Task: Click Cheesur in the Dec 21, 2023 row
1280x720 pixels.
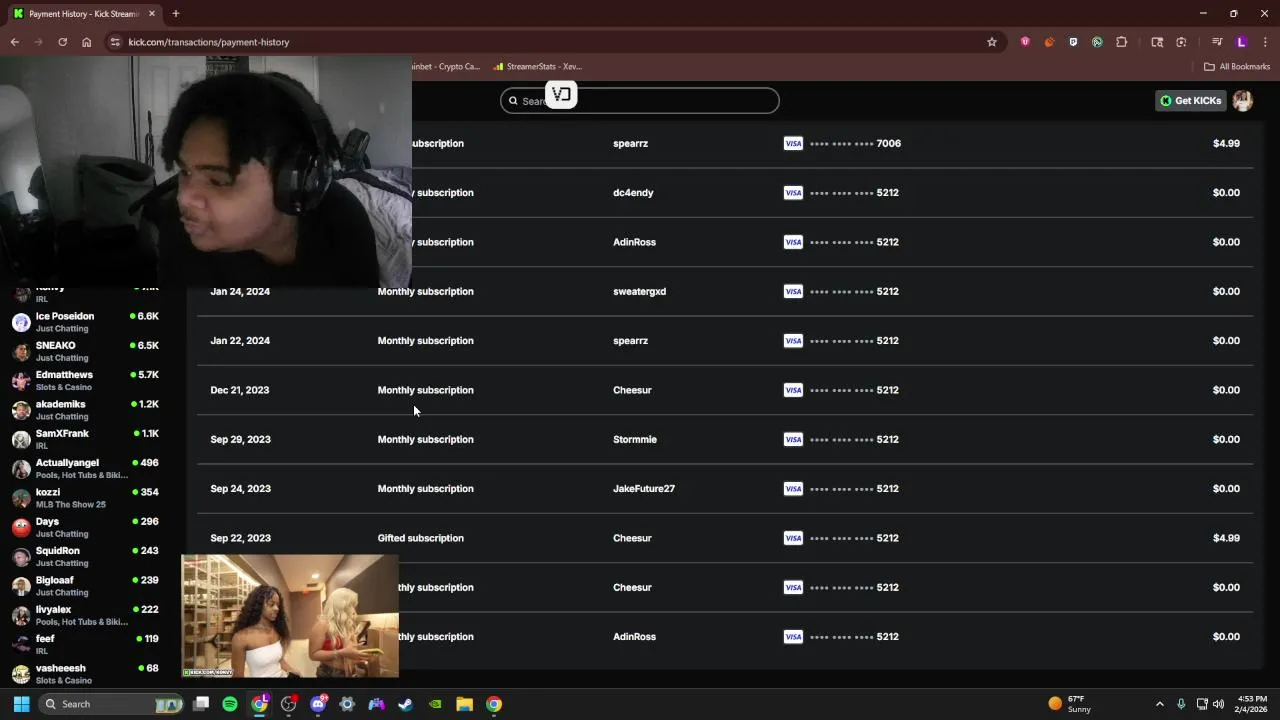Action: 632,390
